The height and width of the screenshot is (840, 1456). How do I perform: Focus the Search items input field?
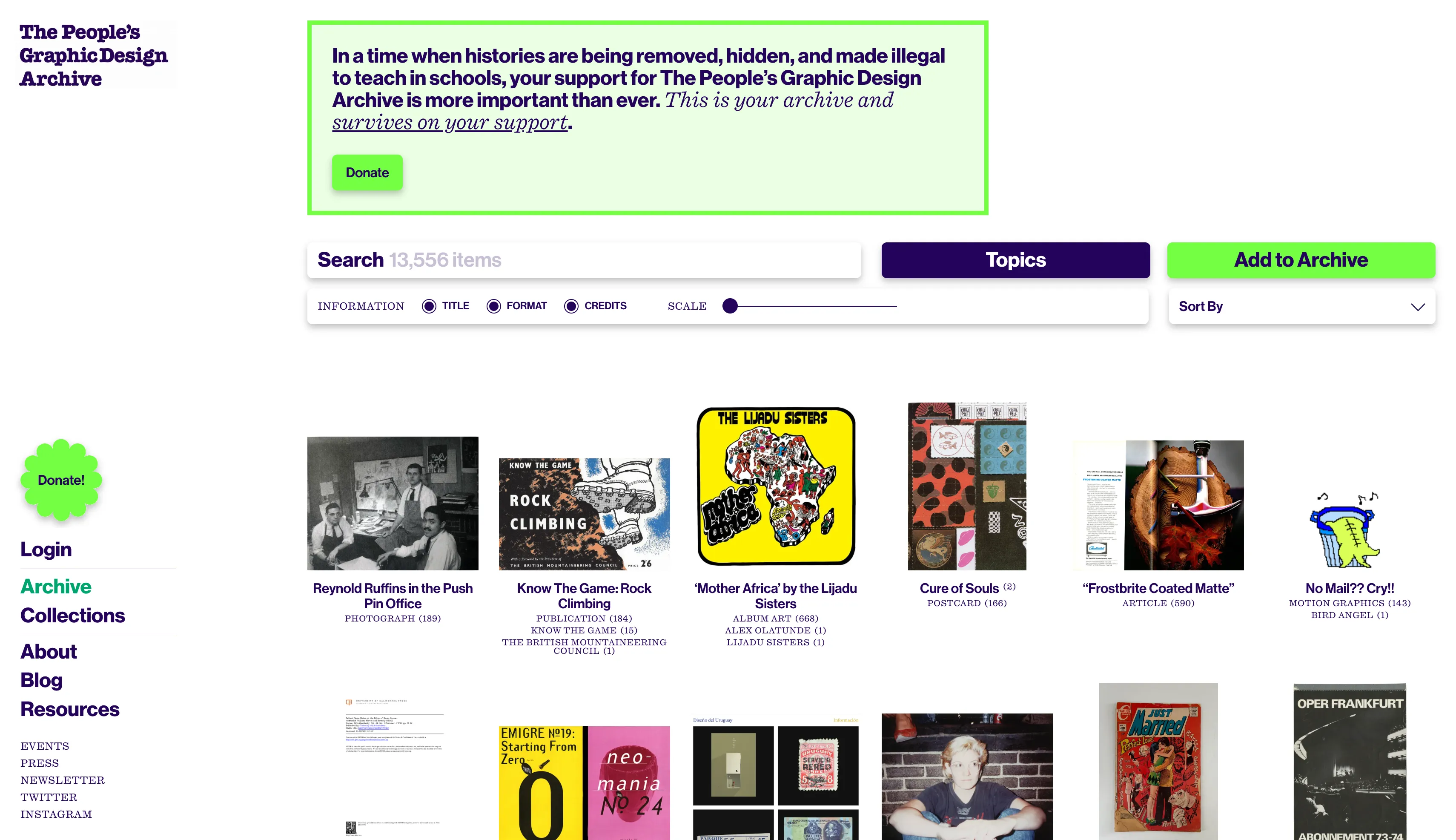[x=584, y=260]
